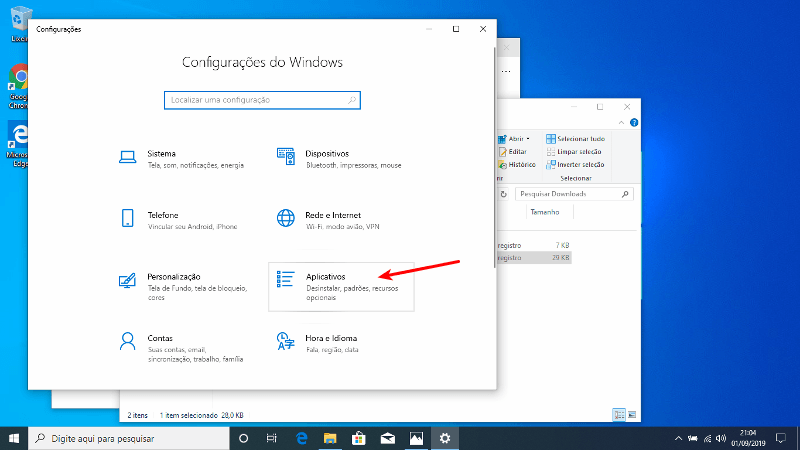This screenshot has height=450, width=800.
Task: Click 'Inverter seleção' in Explorer ribbon
Action: [x=575, y=165]
